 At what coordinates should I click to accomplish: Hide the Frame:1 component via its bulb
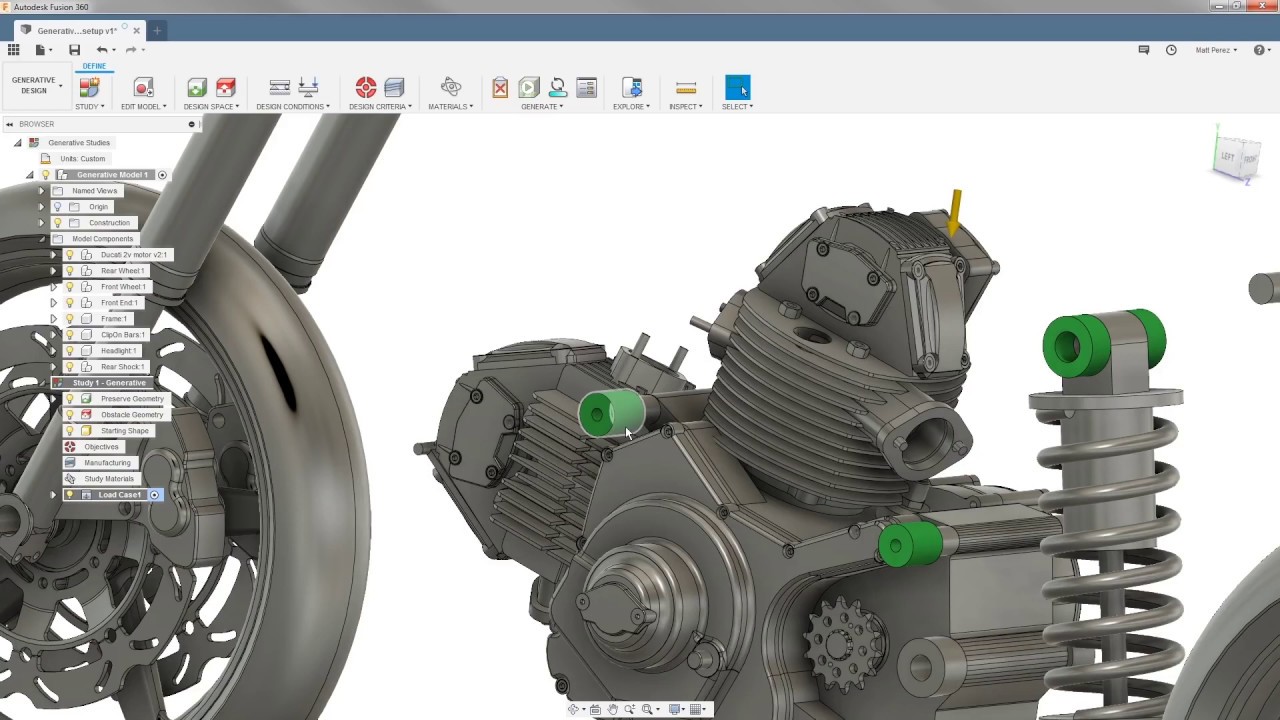tap(70, 319)
